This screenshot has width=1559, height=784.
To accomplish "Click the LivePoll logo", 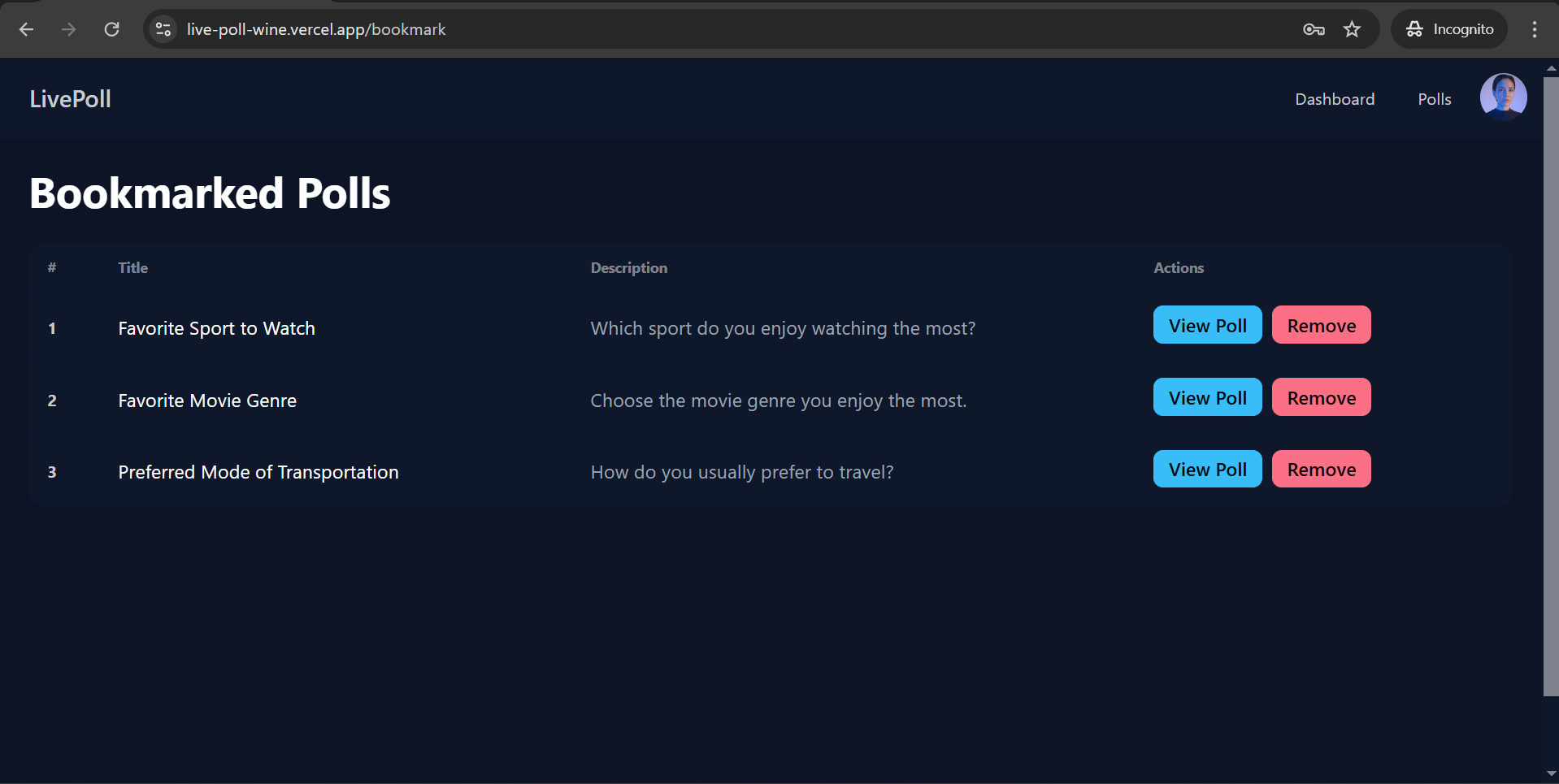I will click(x=71, y=99).
